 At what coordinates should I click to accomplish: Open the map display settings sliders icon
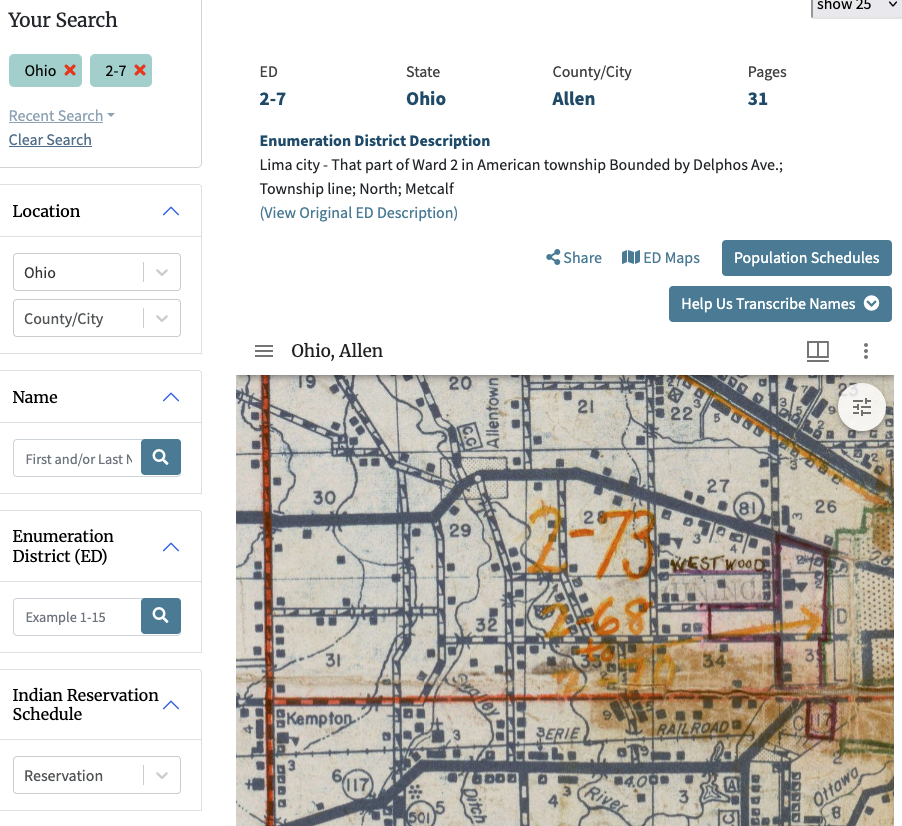pyautogui.click(x=861, y=407)
